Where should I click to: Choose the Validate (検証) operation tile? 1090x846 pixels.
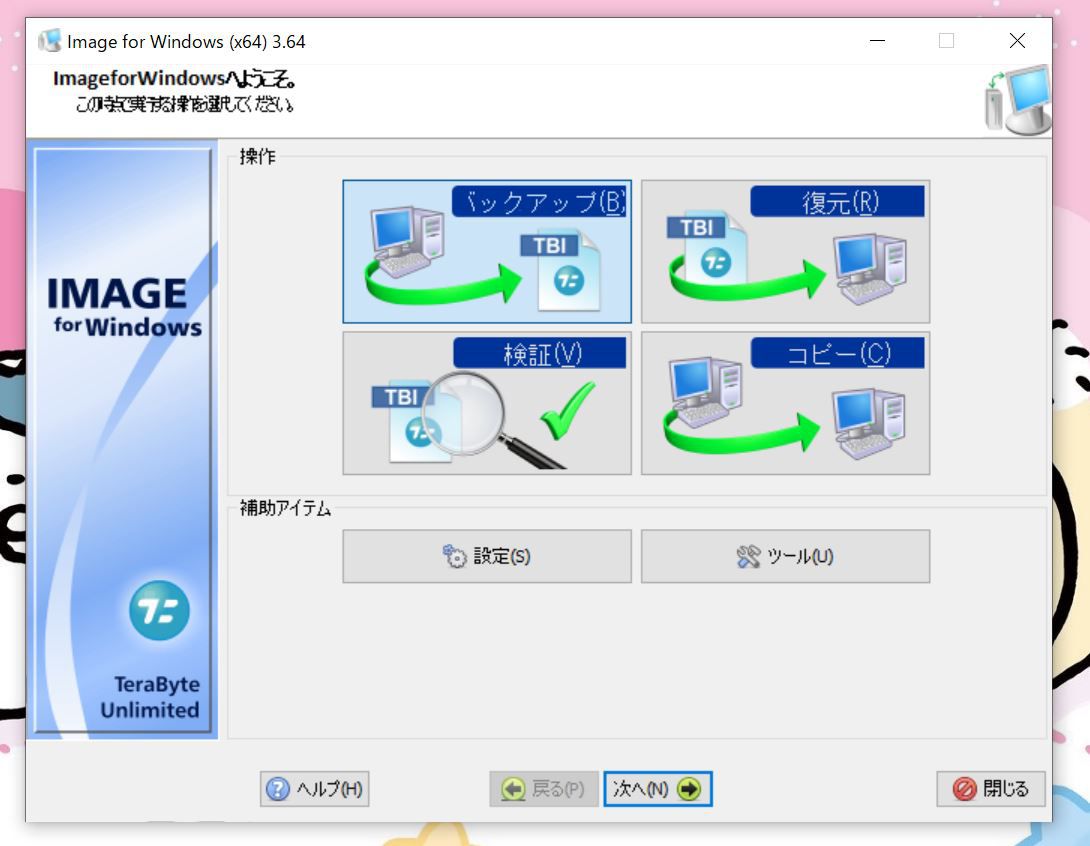[x=487, y=403]
